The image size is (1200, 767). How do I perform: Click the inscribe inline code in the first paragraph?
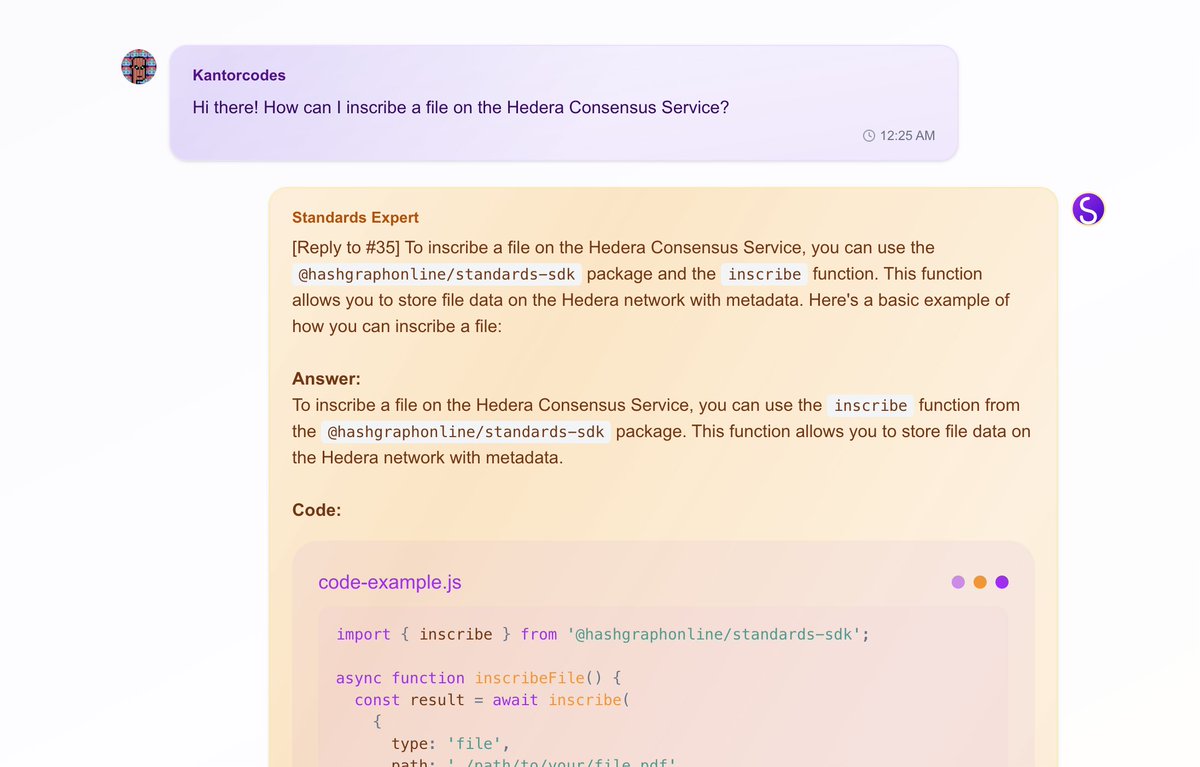pyautogui.click(x=764, y=274)
